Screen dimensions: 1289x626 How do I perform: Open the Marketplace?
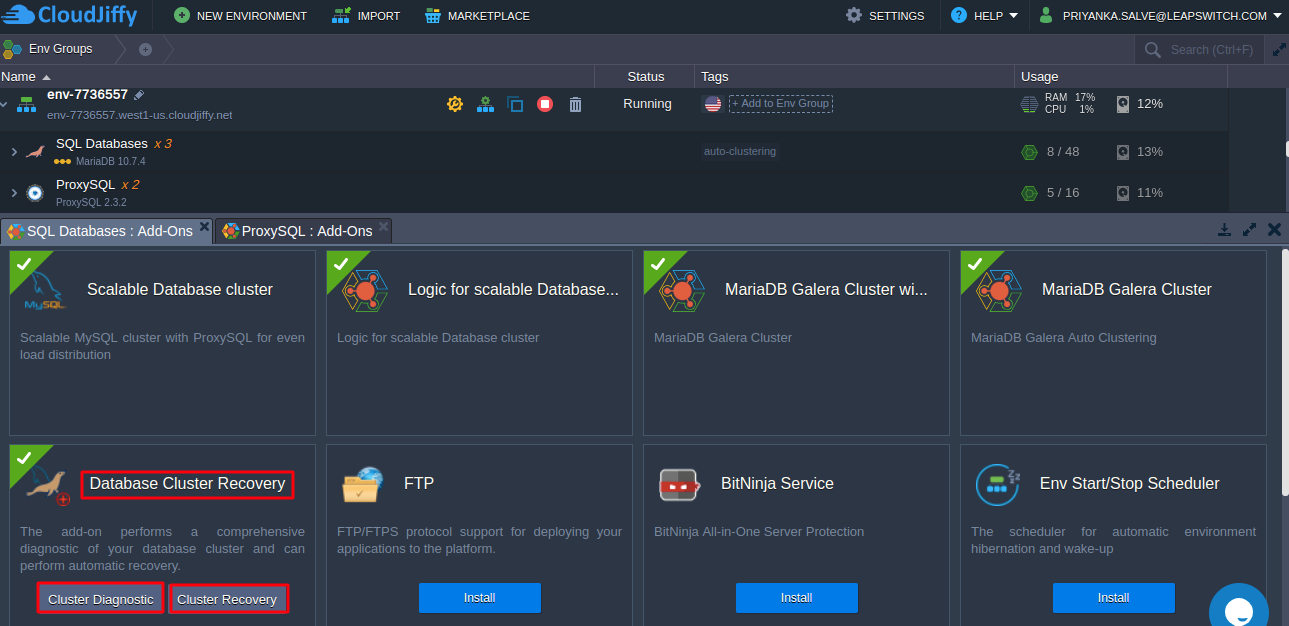[x=477, y=16]
